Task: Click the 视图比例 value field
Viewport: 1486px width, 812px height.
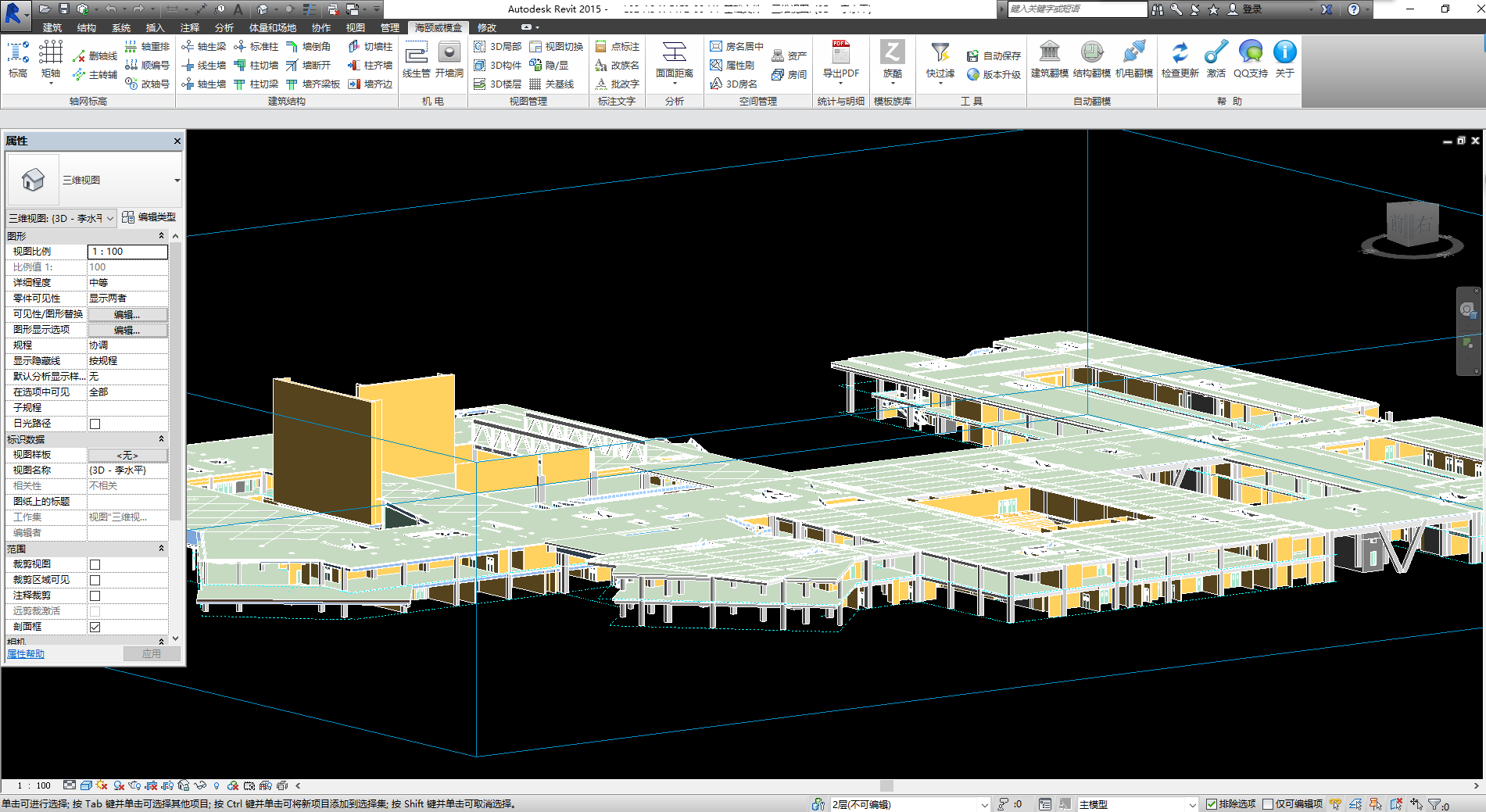Action: coord(127,252)
